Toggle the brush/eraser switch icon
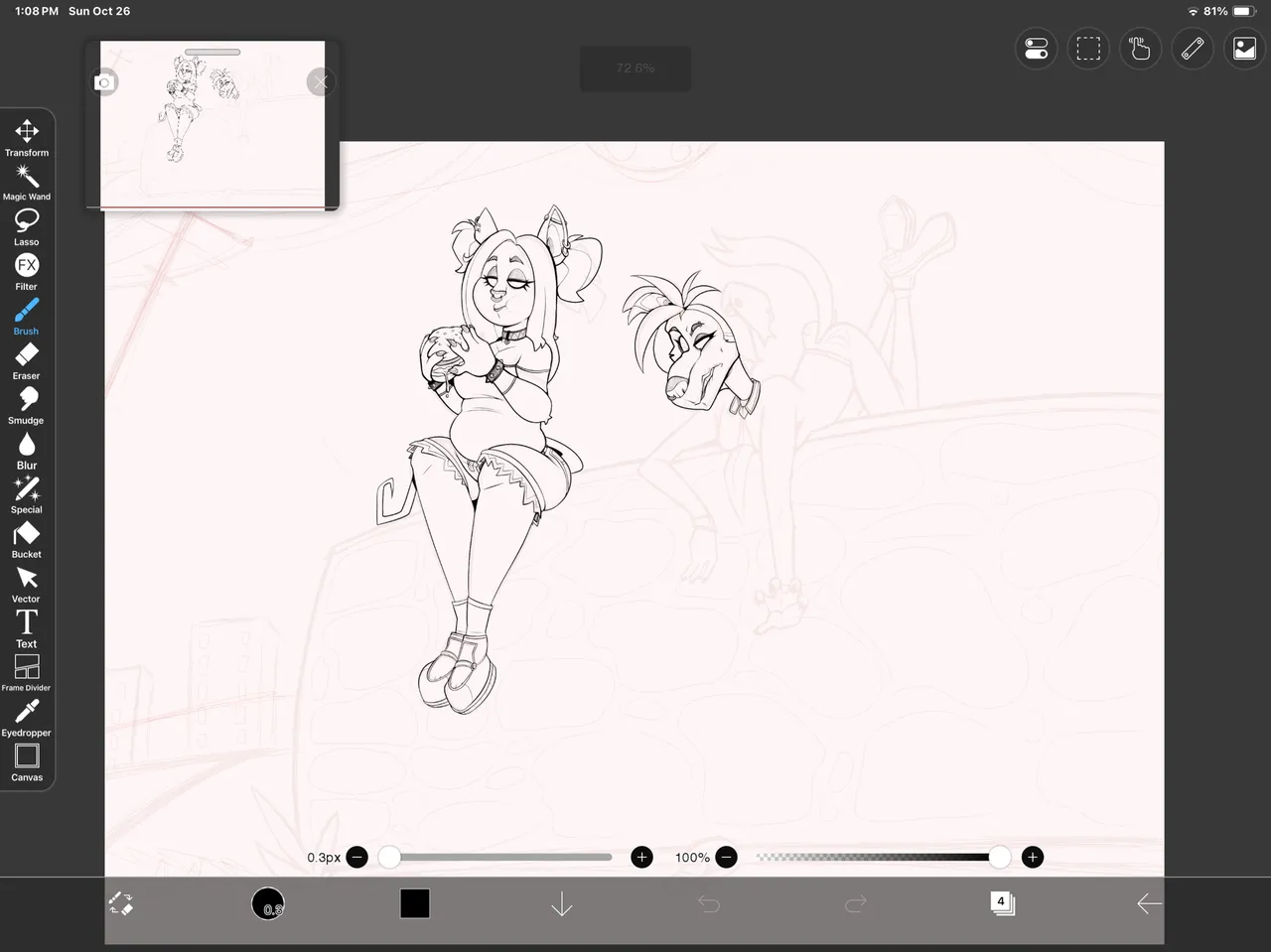 click(x=121, y=903)
